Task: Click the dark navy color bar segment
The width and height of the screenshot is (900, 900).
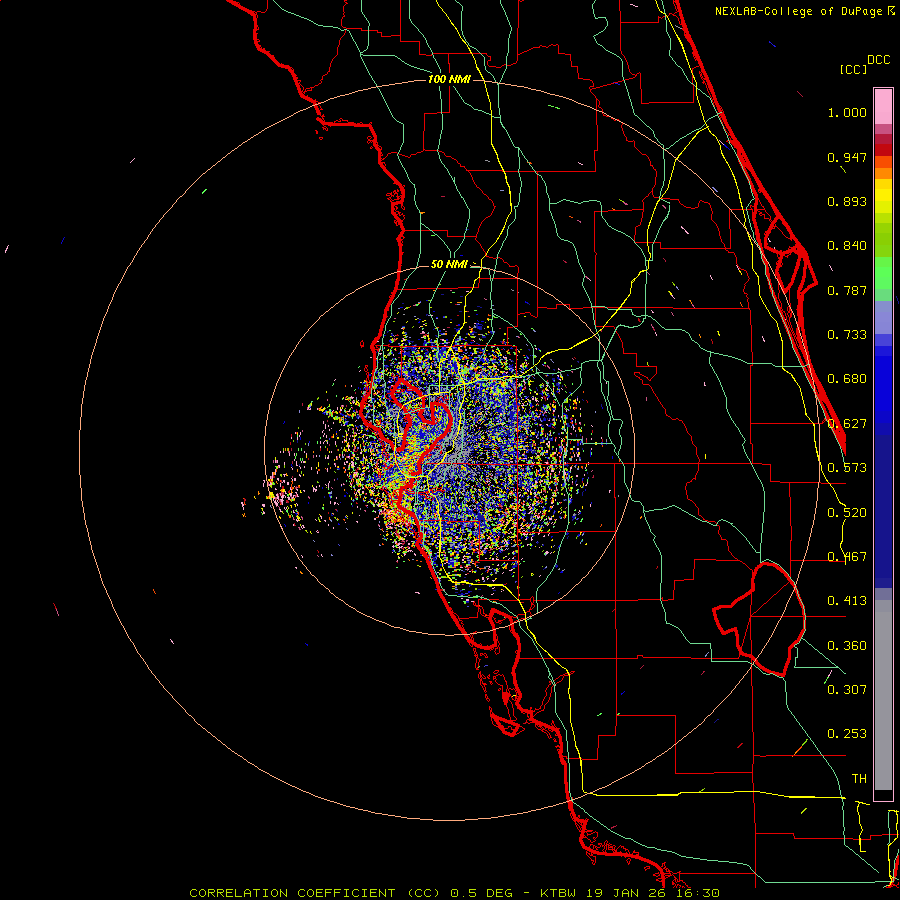Action: 883,505
